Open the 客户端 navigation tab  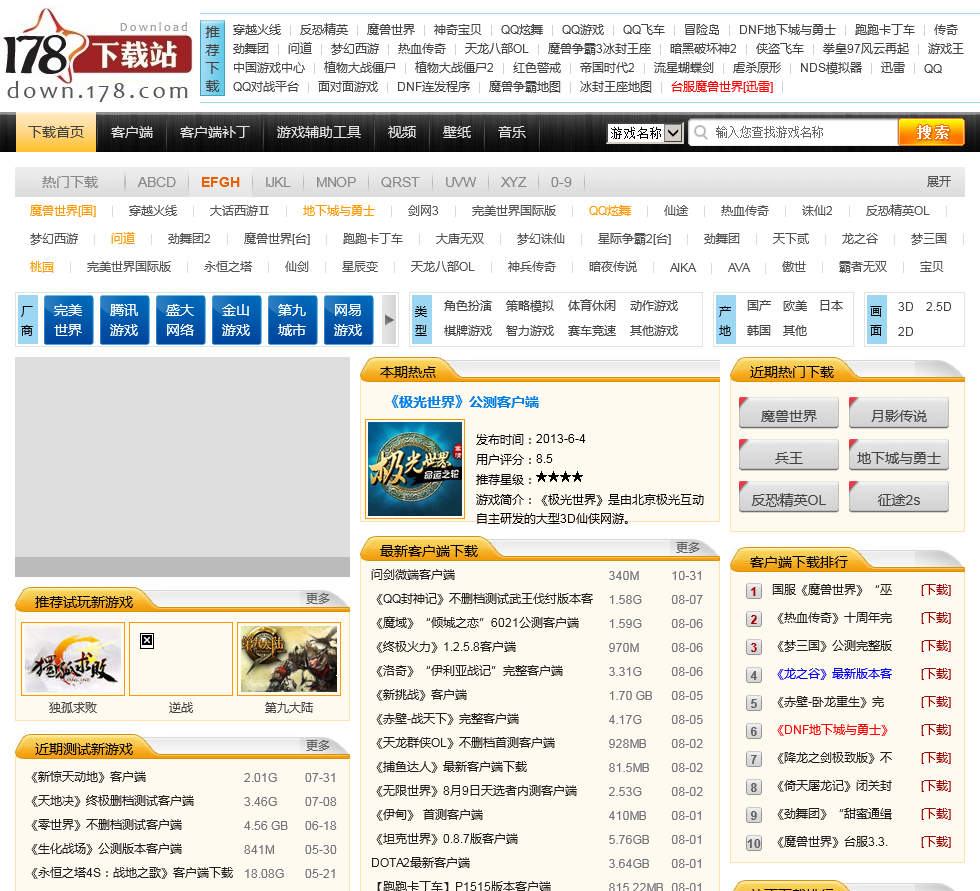131,132
